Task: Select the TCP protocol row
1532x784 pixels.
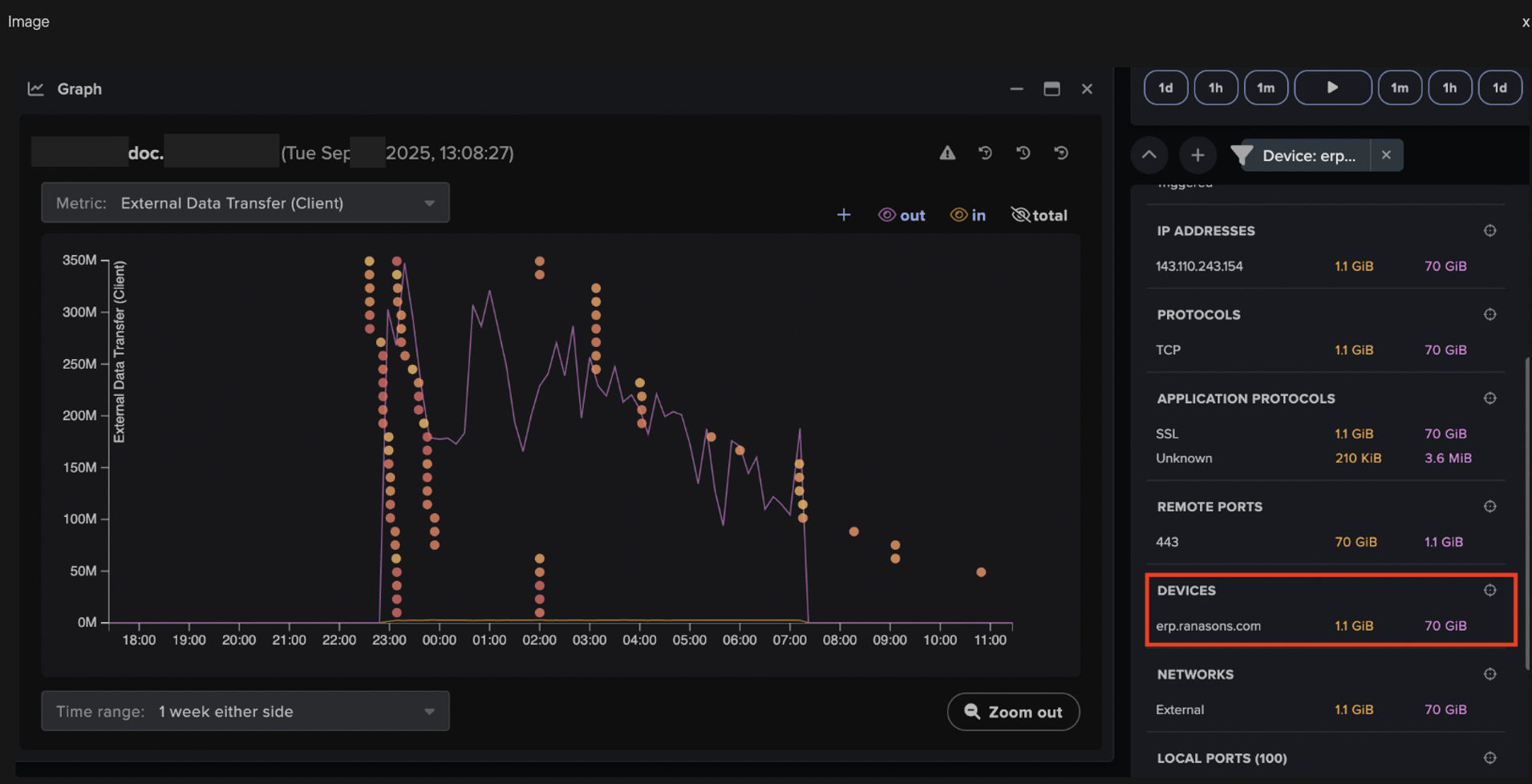Action: [1325, 350]
